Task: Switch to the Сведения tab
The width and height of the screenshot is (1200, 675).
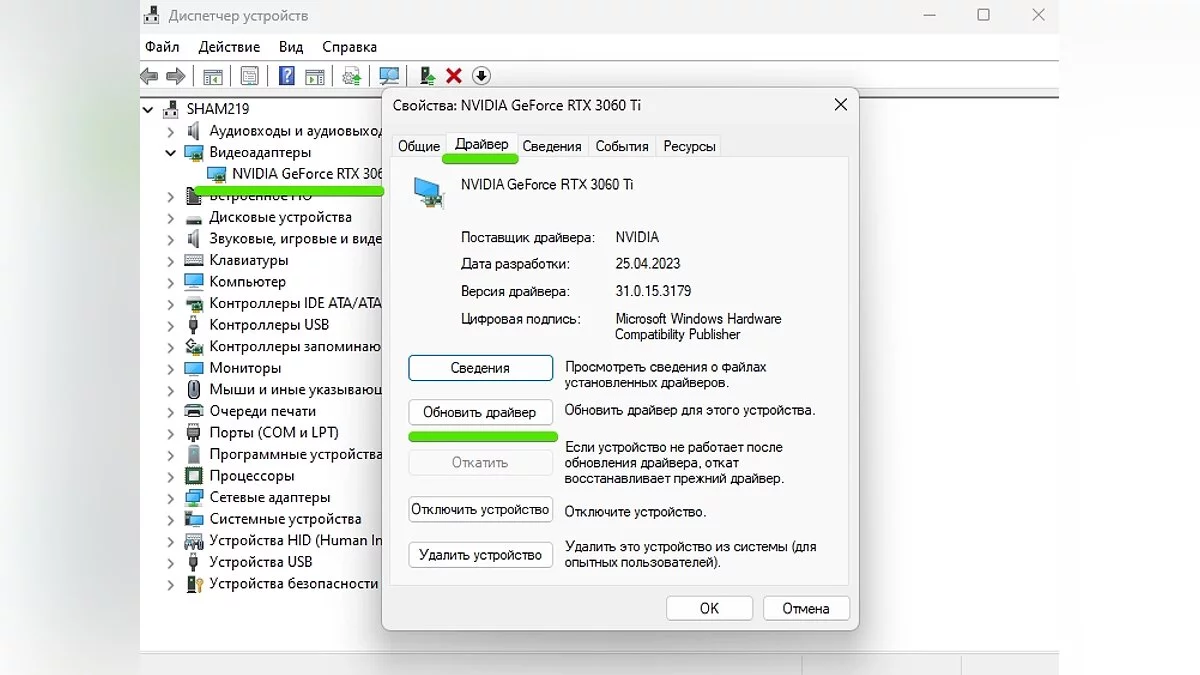Action: tap(551, 146)
